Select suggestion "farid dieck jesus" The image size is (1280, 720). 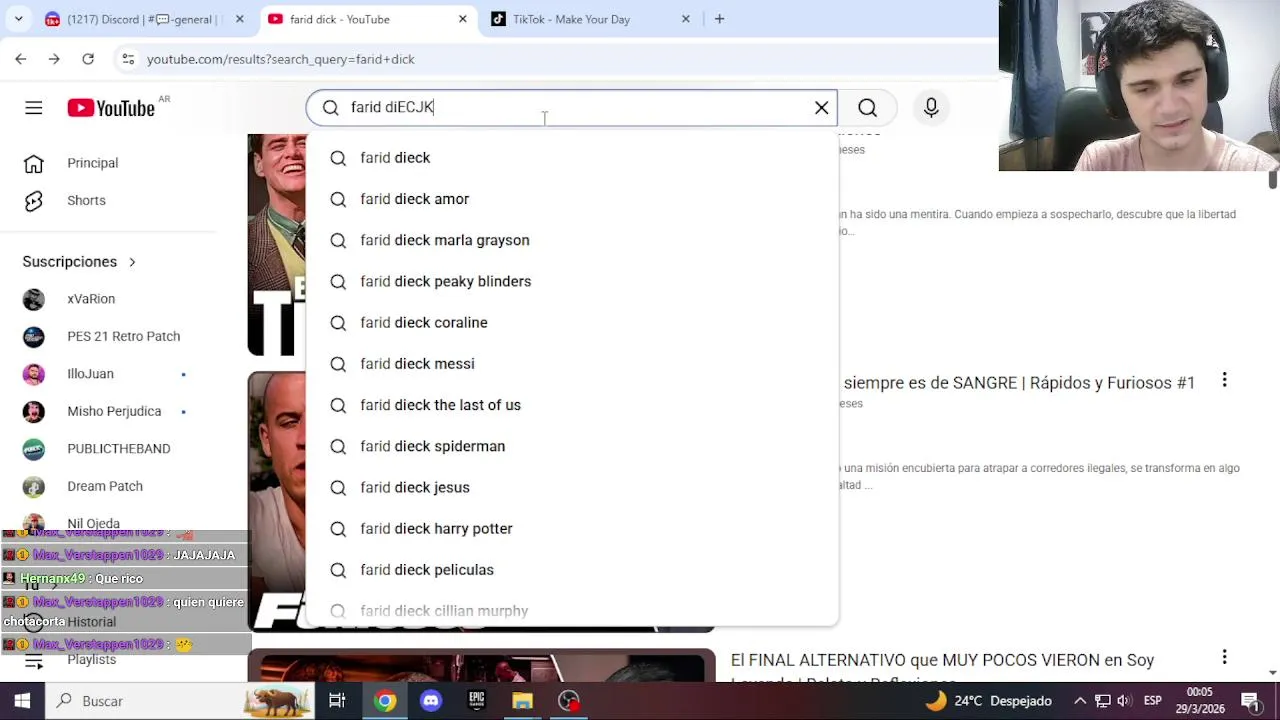pos(572,487)
